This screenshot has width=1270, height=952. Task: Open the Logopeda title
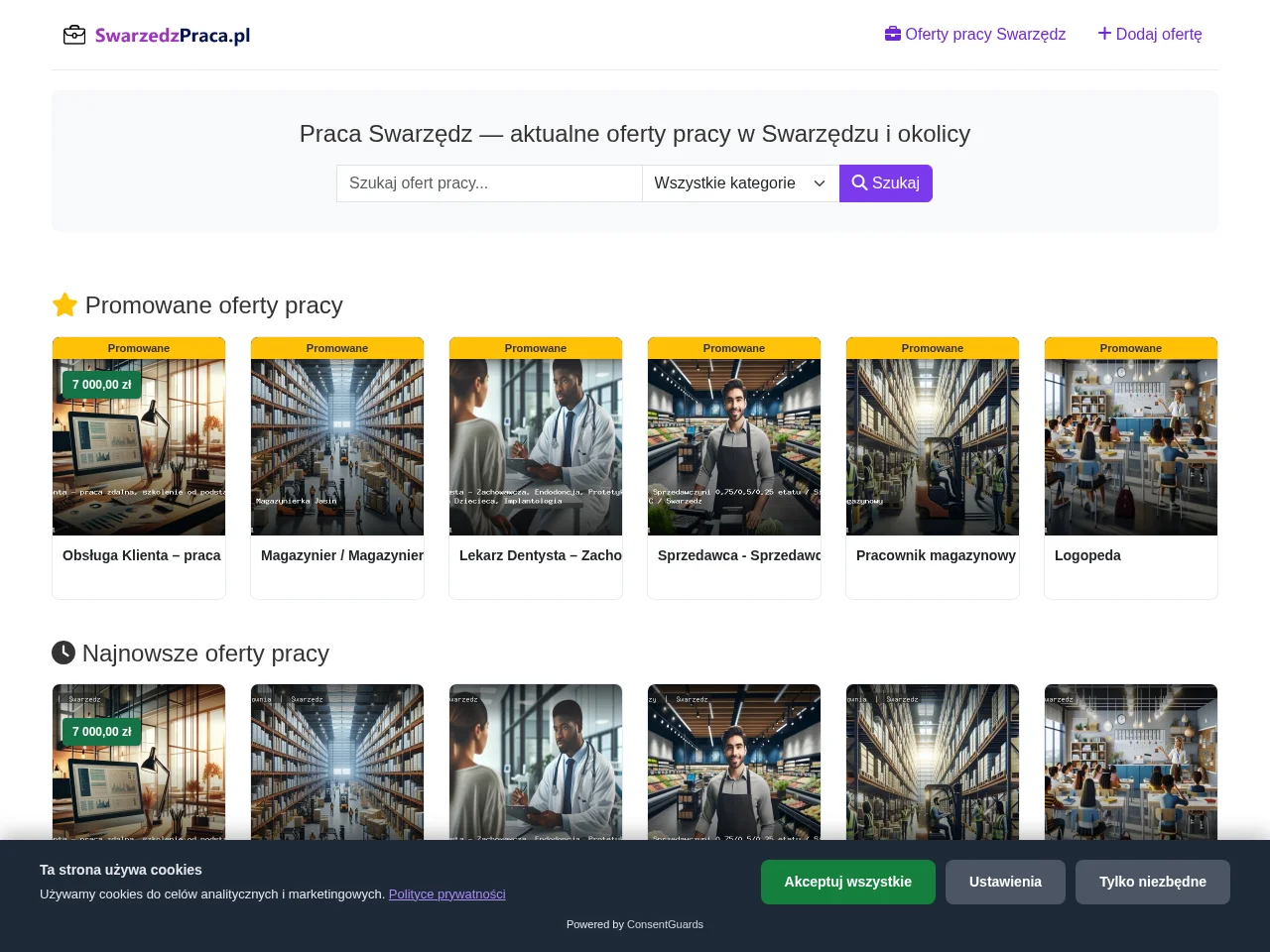pyautogui.click(x=1087, y=555)
